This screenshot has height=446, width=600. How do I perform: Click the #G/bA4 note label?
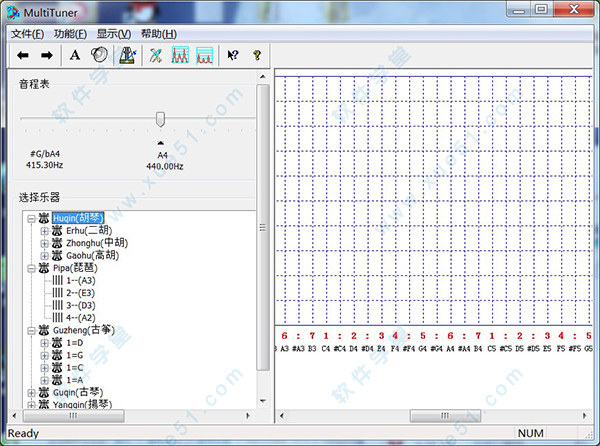click(45, 154)
